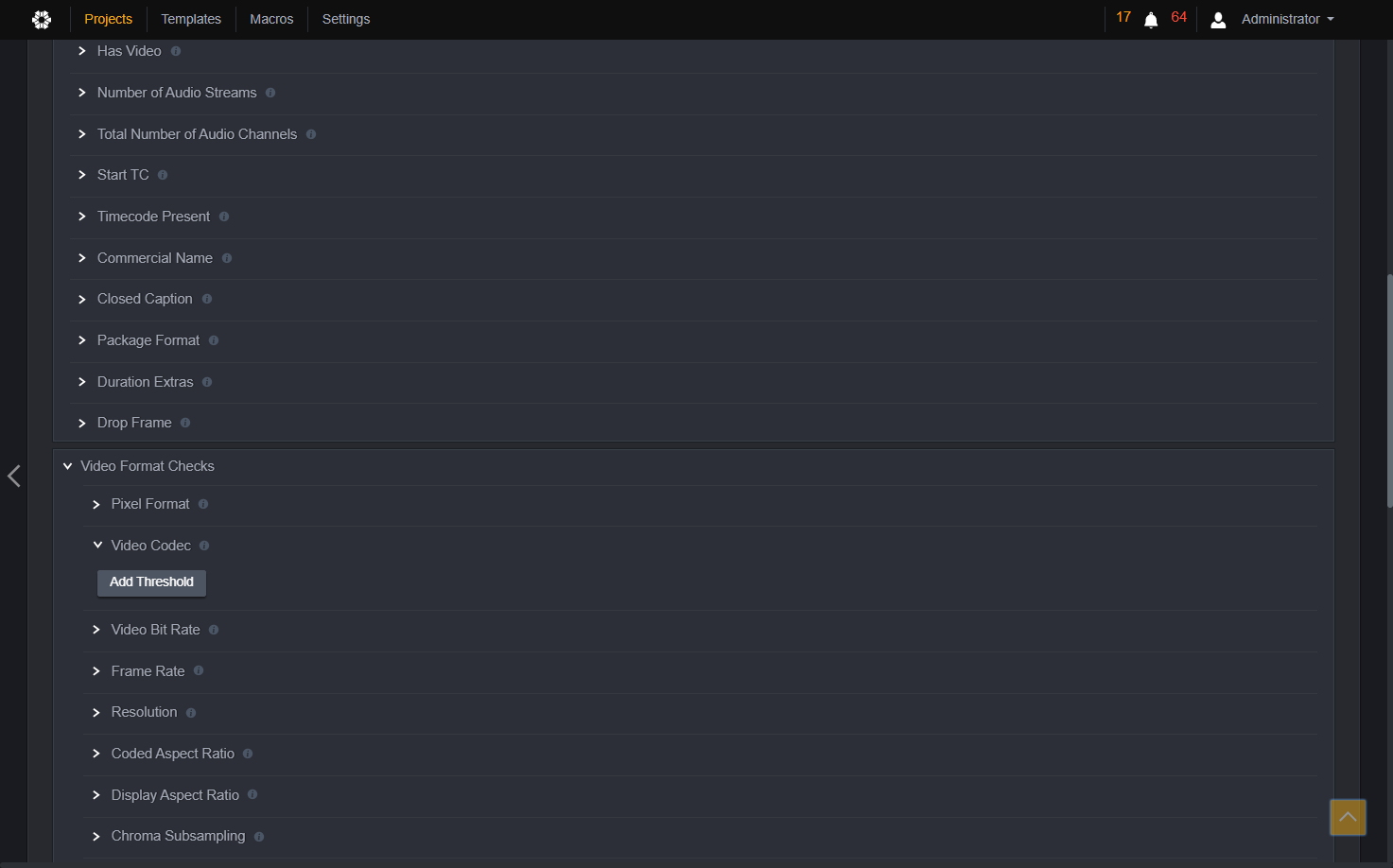
Task: Expand the Closed Caption row
Action: coord(82,299)
